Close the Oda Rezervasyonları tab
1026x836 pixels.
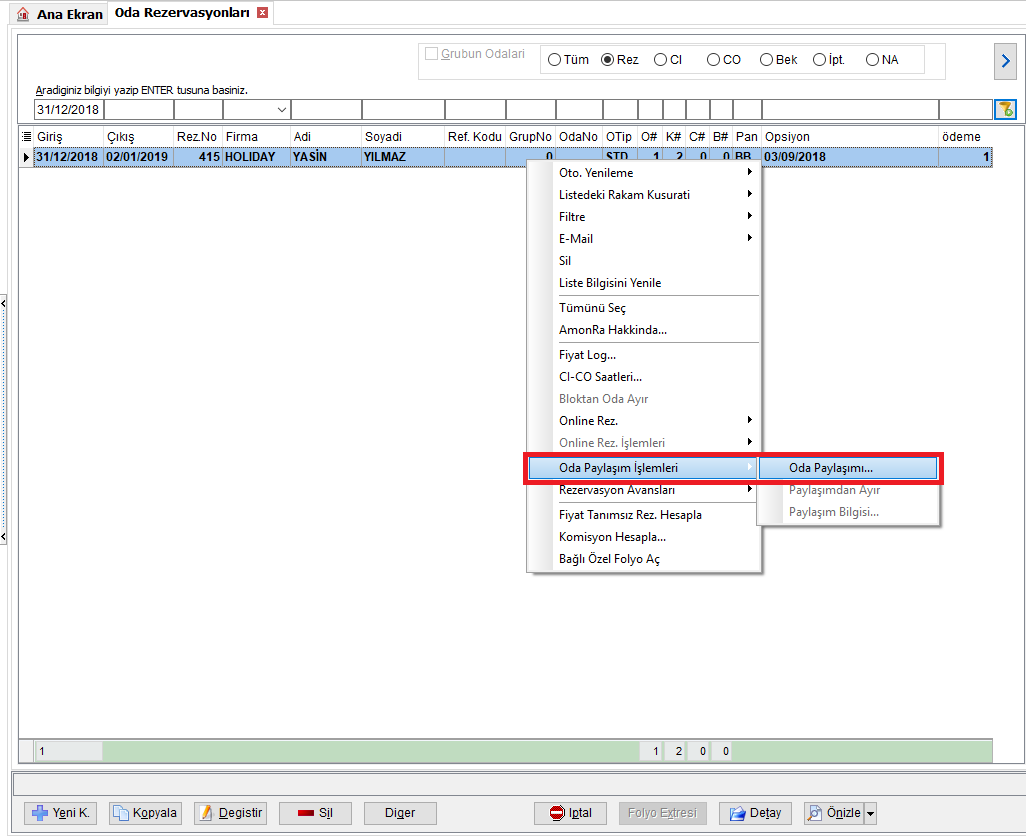tap(262, 12)
